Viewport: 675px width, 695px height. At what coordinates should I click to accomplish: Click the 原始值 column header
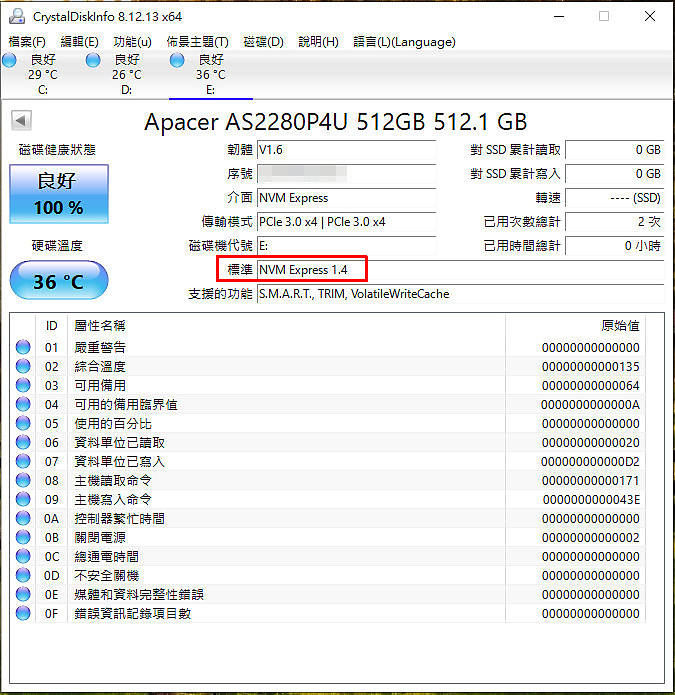pyautogui.click(x=575, y=326)
